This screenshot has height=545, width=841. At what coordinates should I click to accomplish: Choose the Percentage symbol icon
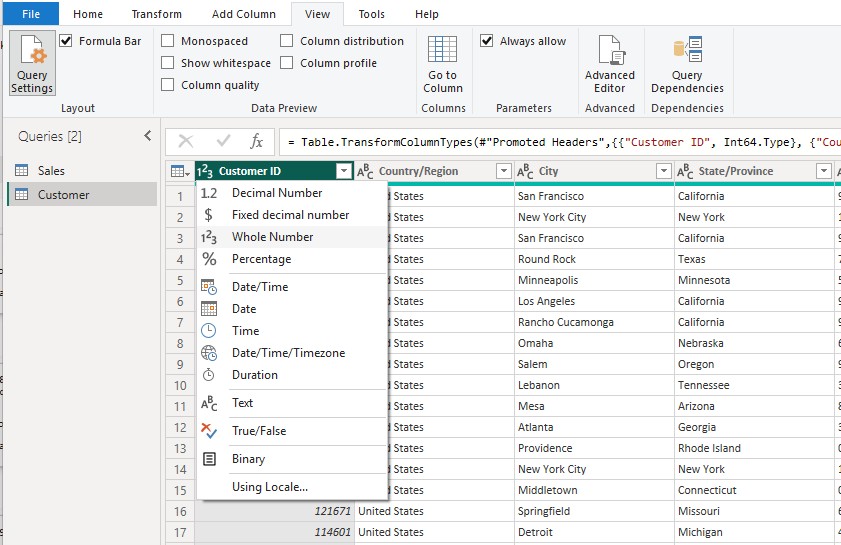[x=209, y=259]
